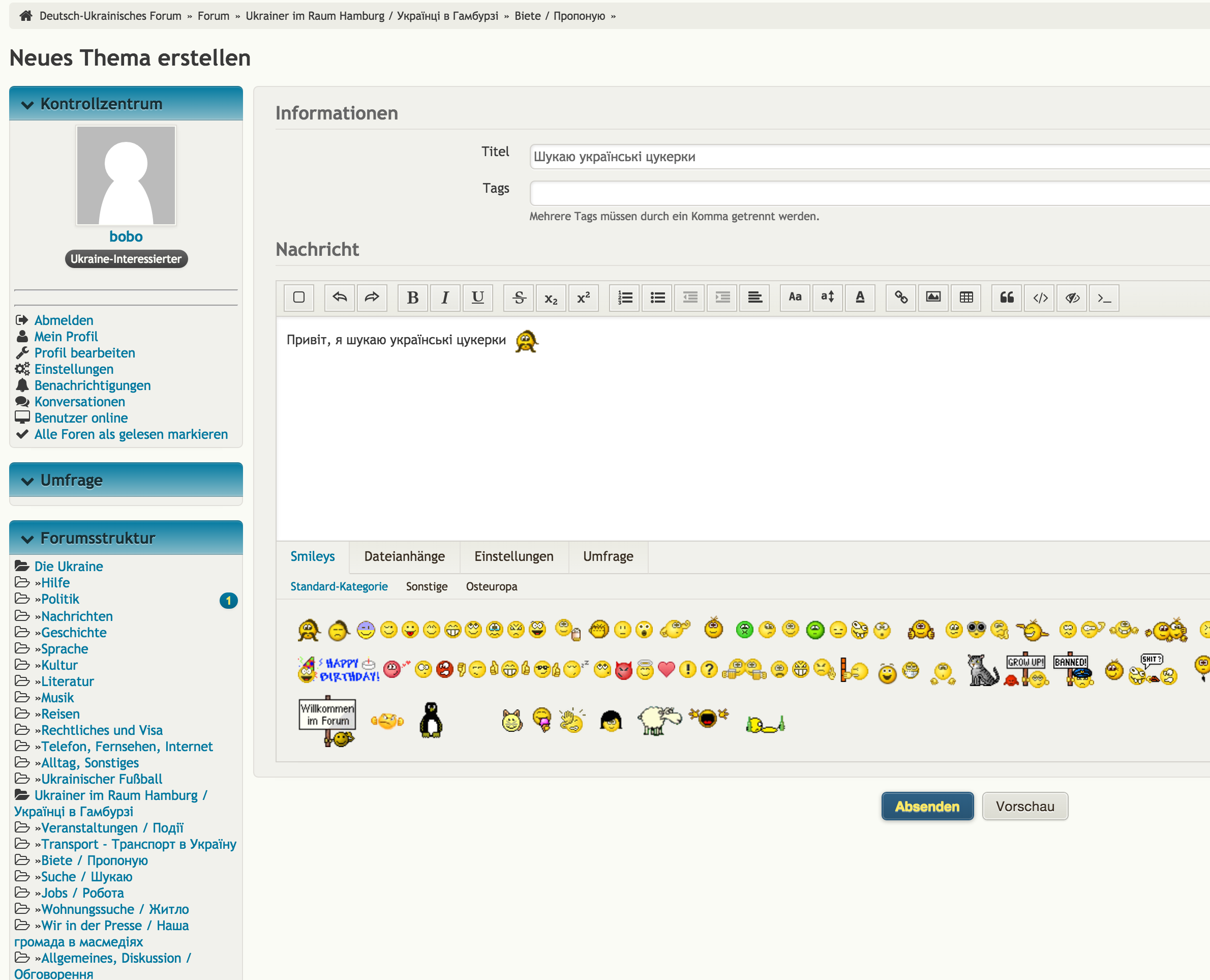Toggle italic formatting
1210x980 pixels.
(445, 298)
